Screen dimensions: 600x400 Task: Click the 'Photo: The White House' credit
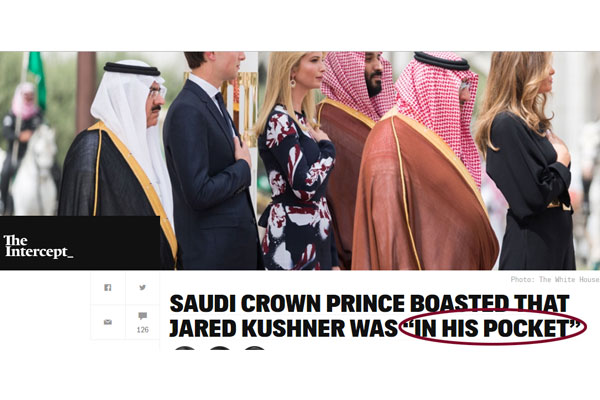tap(555, 279)
